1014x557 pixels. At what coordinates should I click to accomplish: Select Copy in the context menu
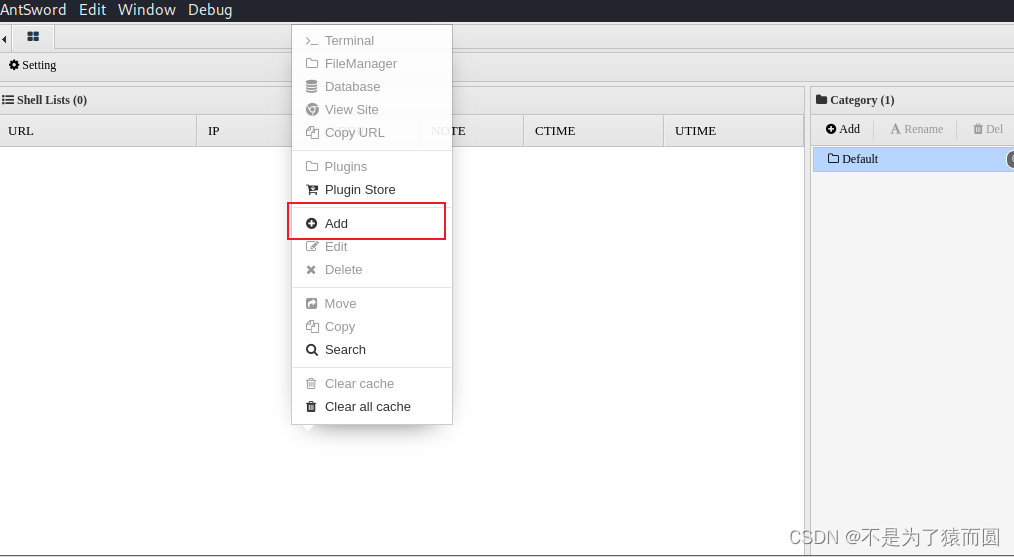[372, 327]
